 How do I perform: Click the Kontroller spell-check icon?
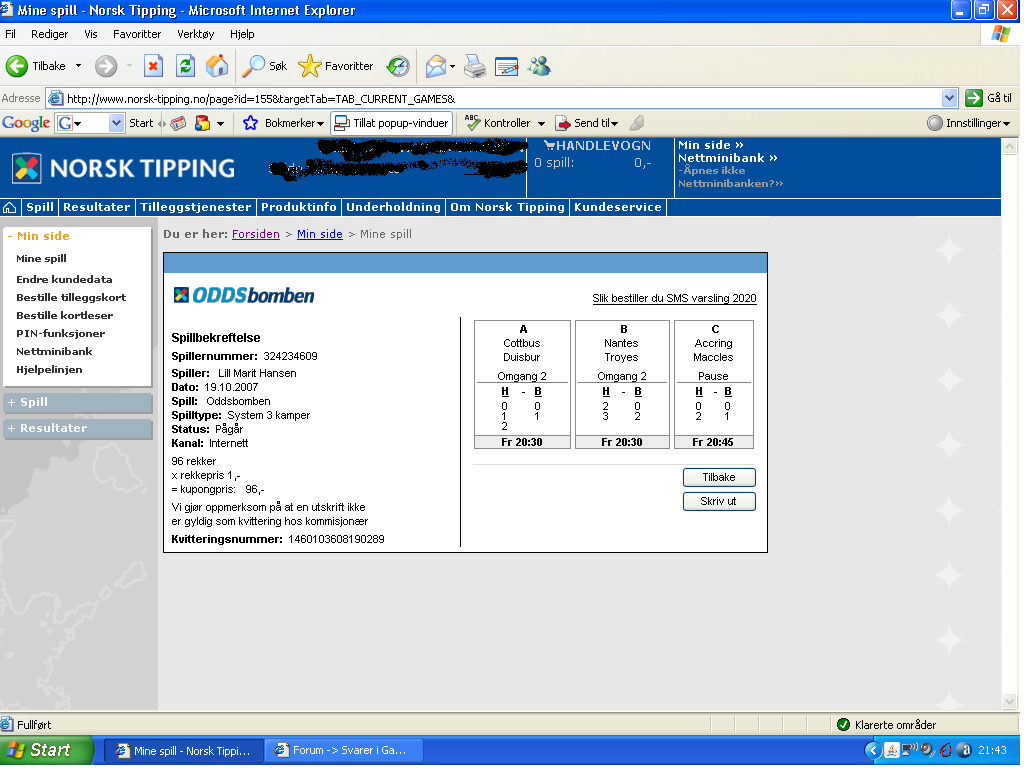[x=472, y=122]
